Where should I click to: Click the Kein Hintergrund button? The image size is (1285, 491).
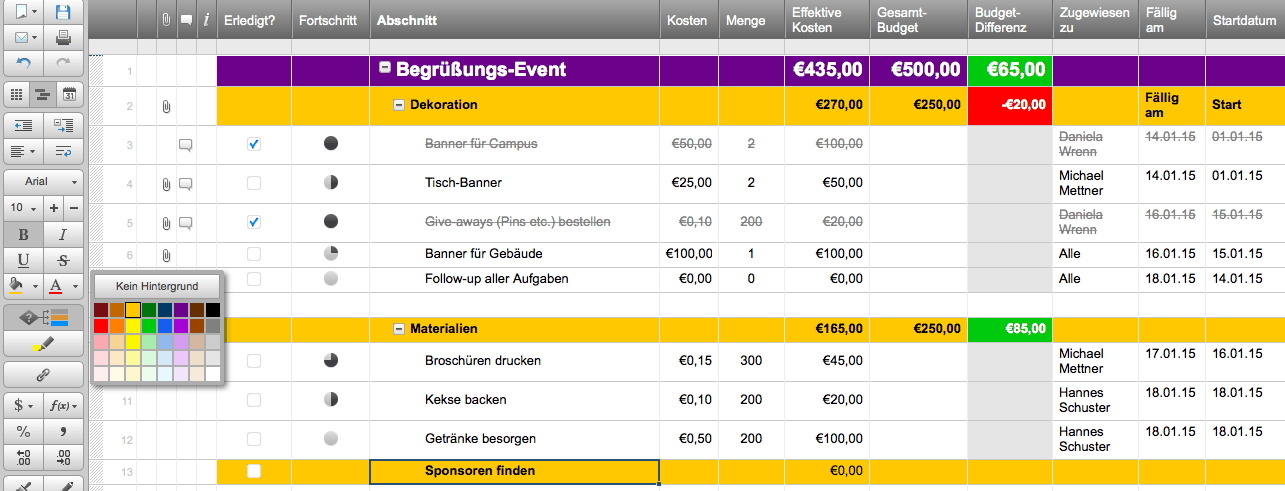pyautogui.click(x=157, y=286)
